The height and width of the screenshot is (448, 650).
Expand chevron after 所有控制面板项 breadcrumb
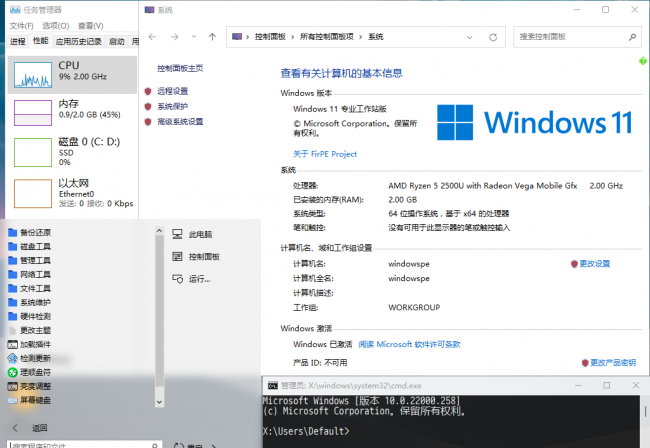[x=360, y=37]
